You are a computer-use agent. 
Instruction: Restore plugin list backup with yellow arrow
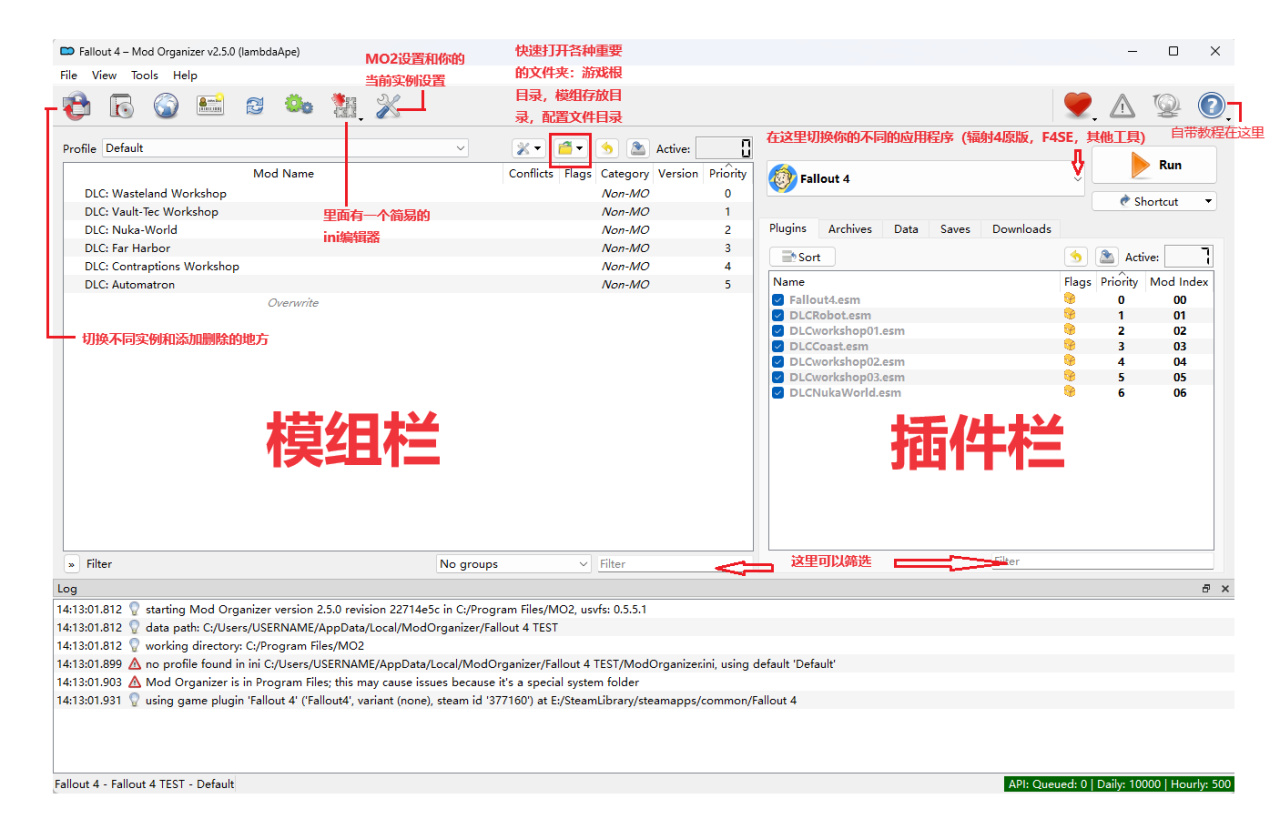1076,257
